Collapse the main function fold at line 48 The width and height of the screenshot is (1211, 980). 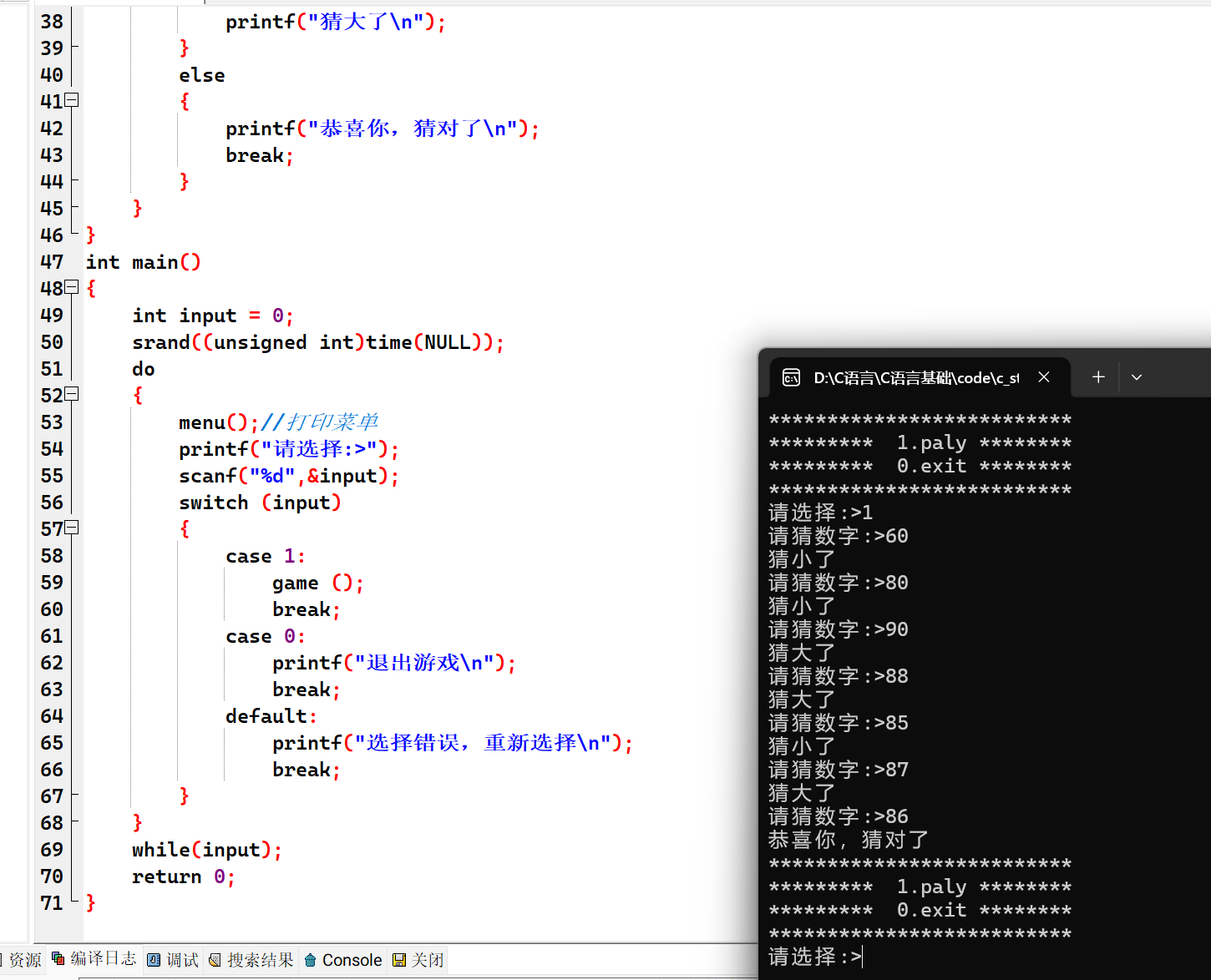click(72, 287)
